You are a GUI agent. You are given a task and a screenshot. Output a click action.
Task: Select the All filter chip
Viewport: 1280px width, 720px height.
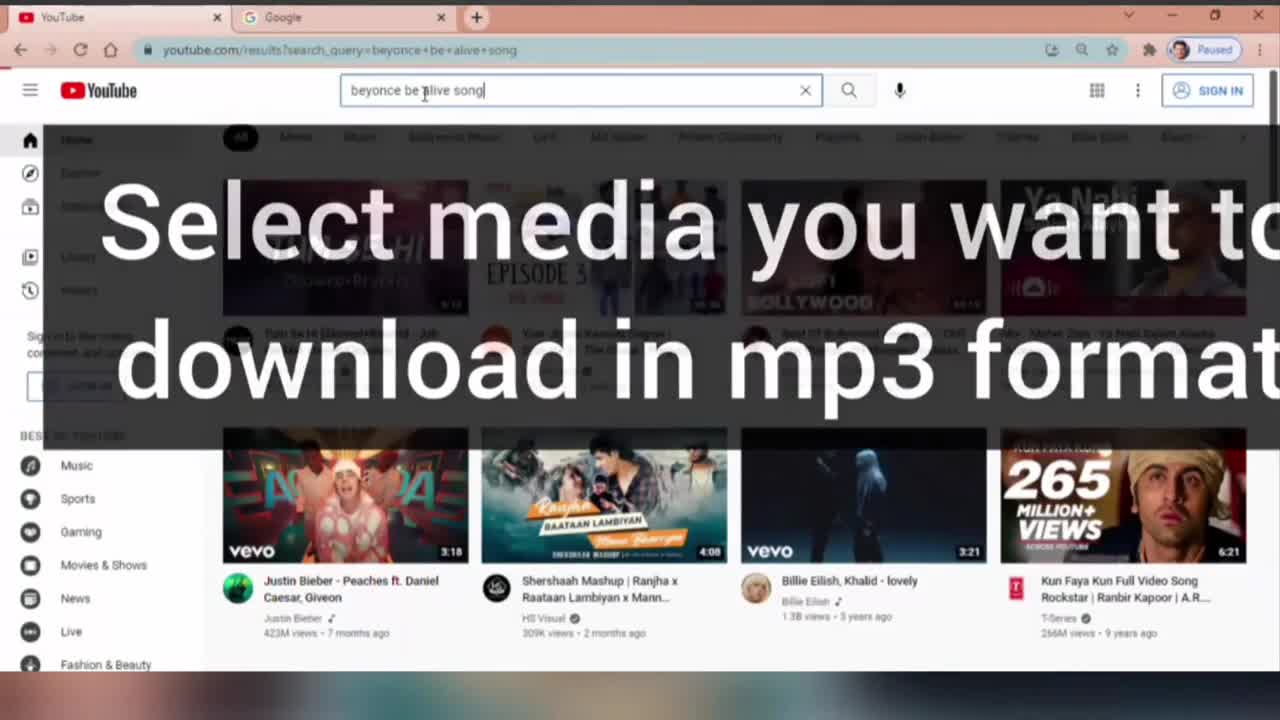240,137
